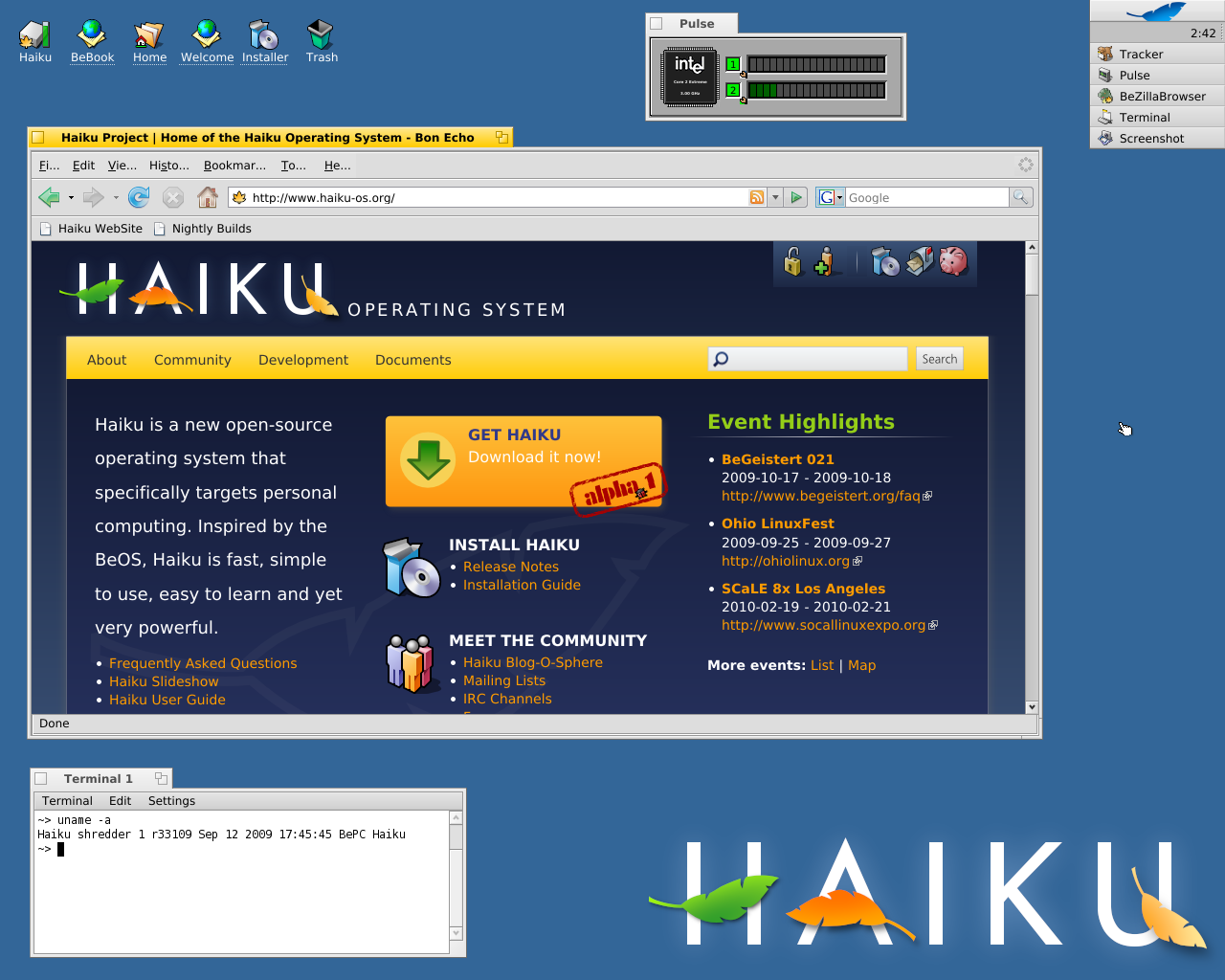The image size is (1225, 980).
Task: Click the install disc icon on Haiku header
Action: click(x=885, y=261)
